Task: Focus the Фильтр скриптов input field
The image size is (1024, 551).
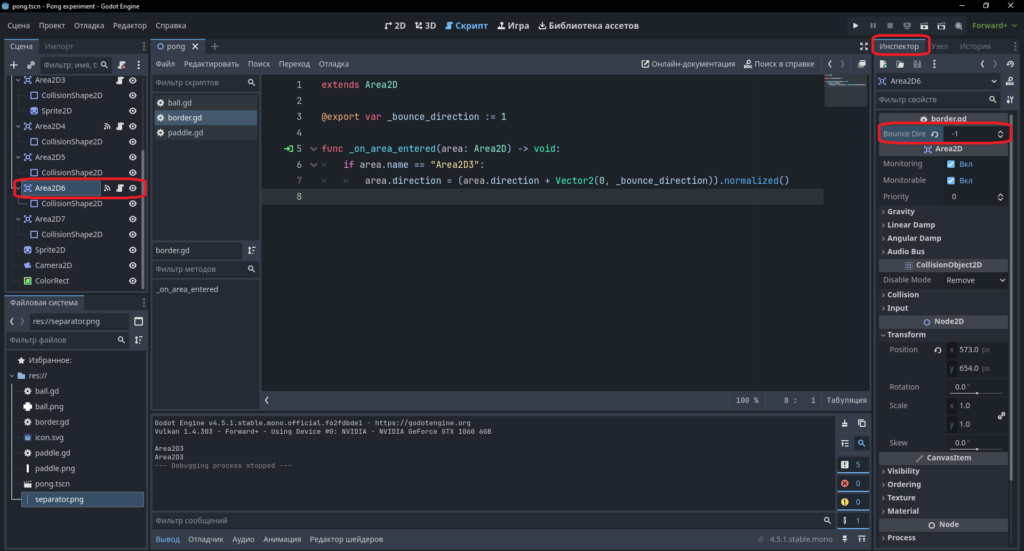Action: pos(205,83)
